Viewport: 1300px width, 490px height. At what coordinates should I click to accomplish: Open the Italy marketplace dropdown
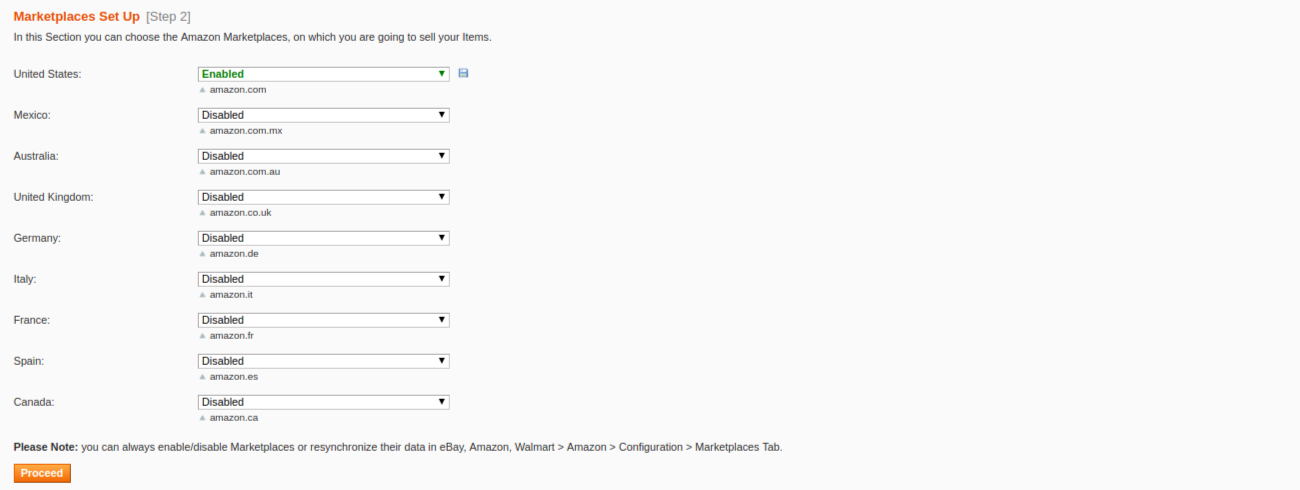[x=324, y=279]
